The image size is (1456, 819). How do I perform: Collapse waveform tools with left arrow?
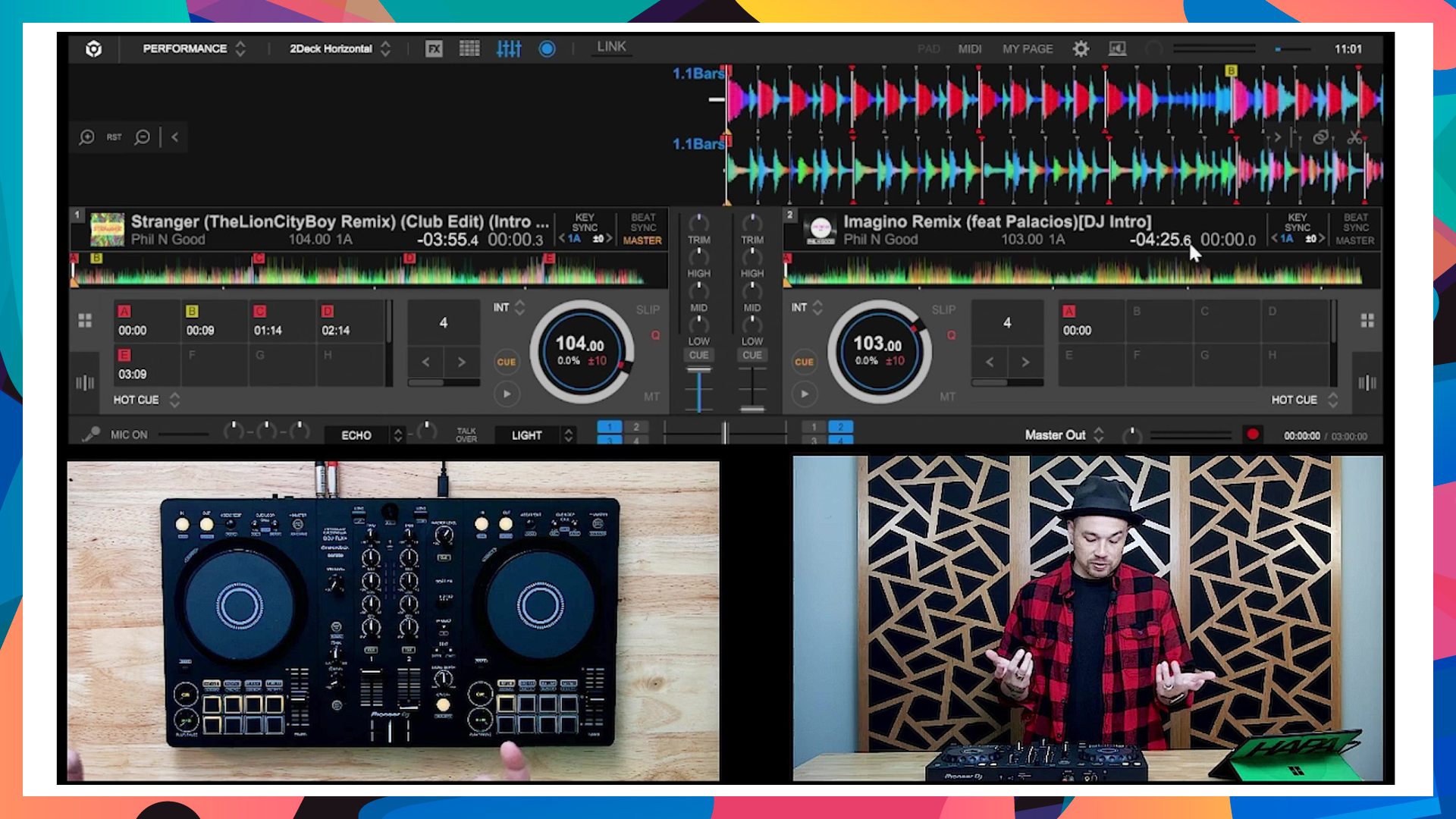pos(175,137)
